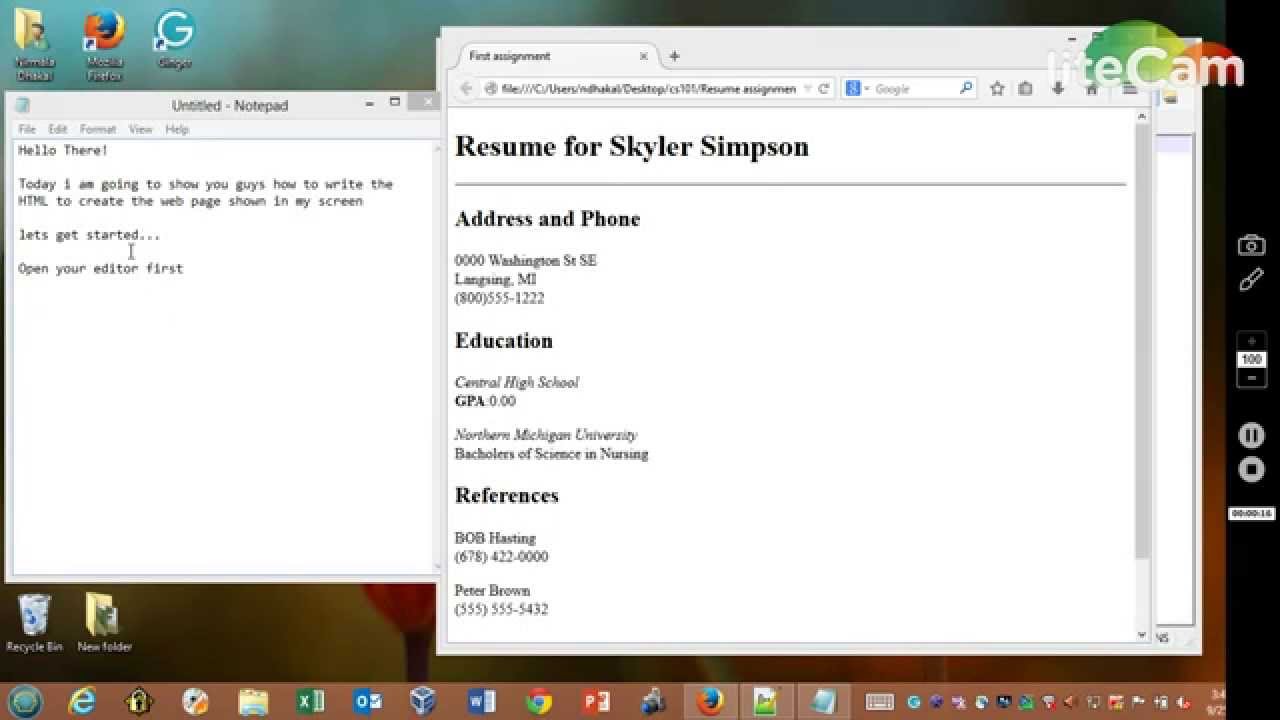
Task: Switch to the First assignment tab
Action: (555, 56)
